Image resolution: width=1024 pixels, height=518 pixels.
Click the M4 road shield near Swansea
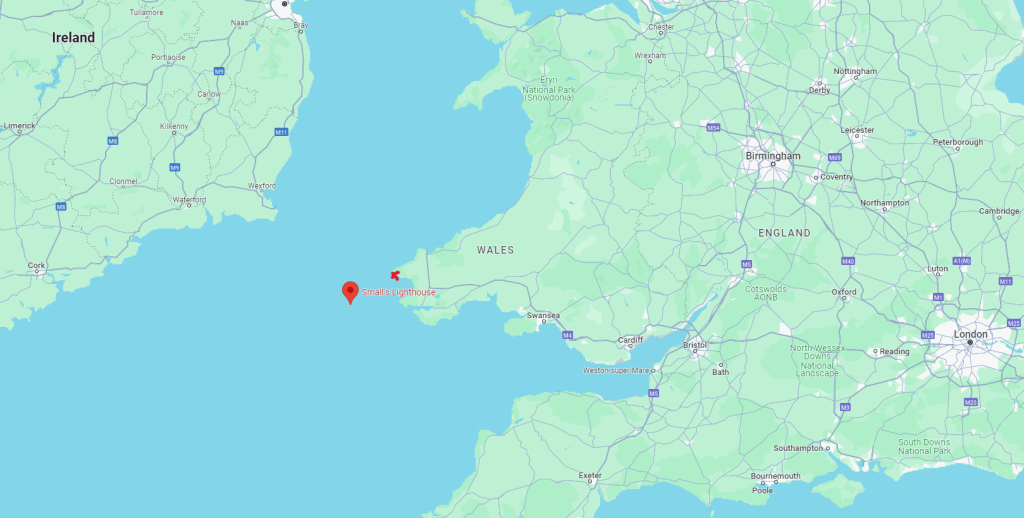coord(568,335)
